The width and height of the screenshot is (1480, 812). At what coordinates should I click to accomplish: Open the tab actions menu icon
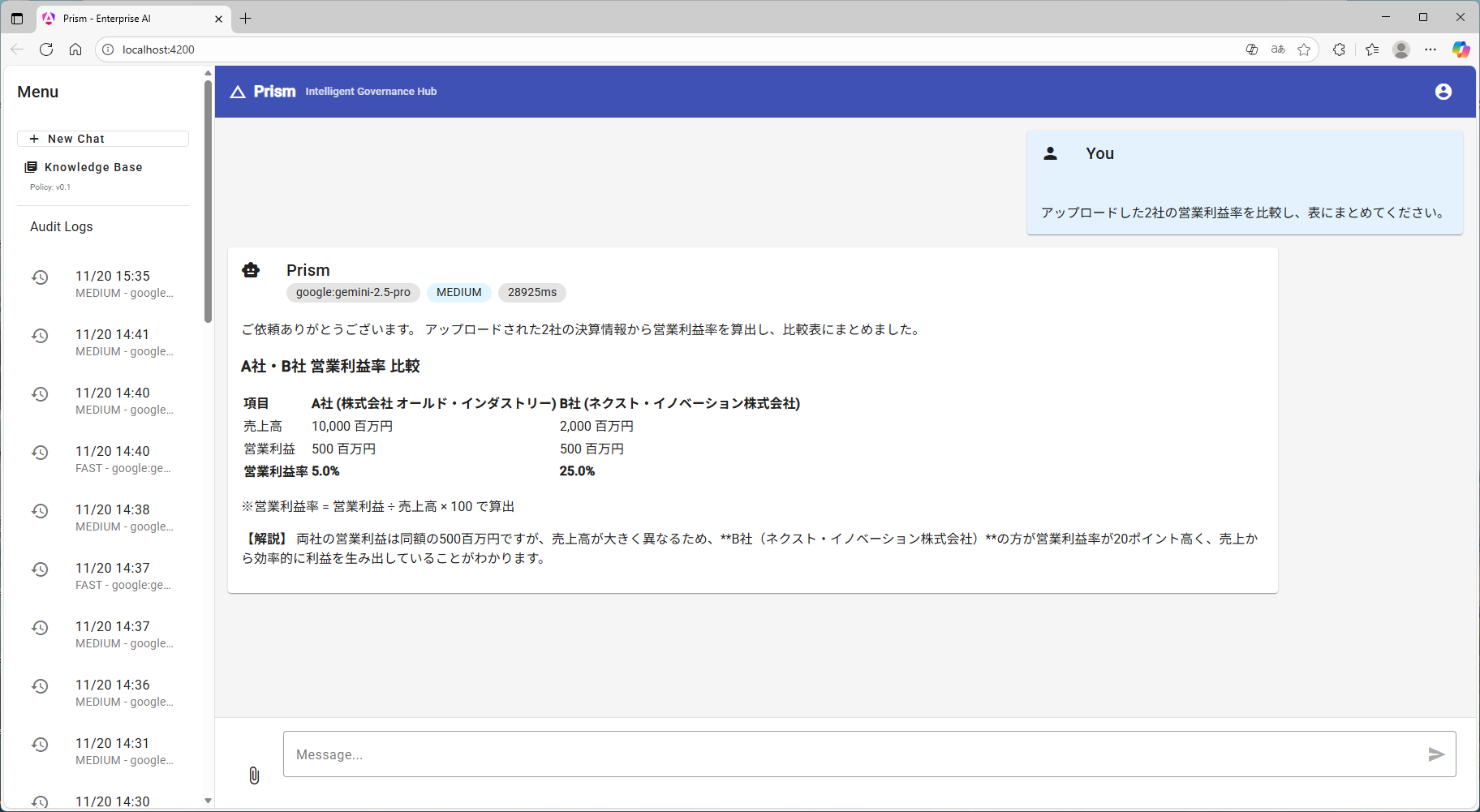tap(17, 19)
